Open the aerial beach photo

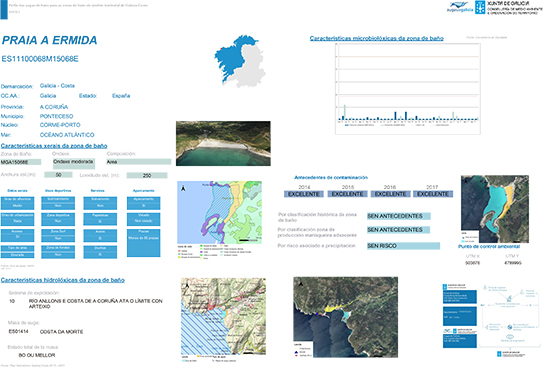(x=223, y=143)
